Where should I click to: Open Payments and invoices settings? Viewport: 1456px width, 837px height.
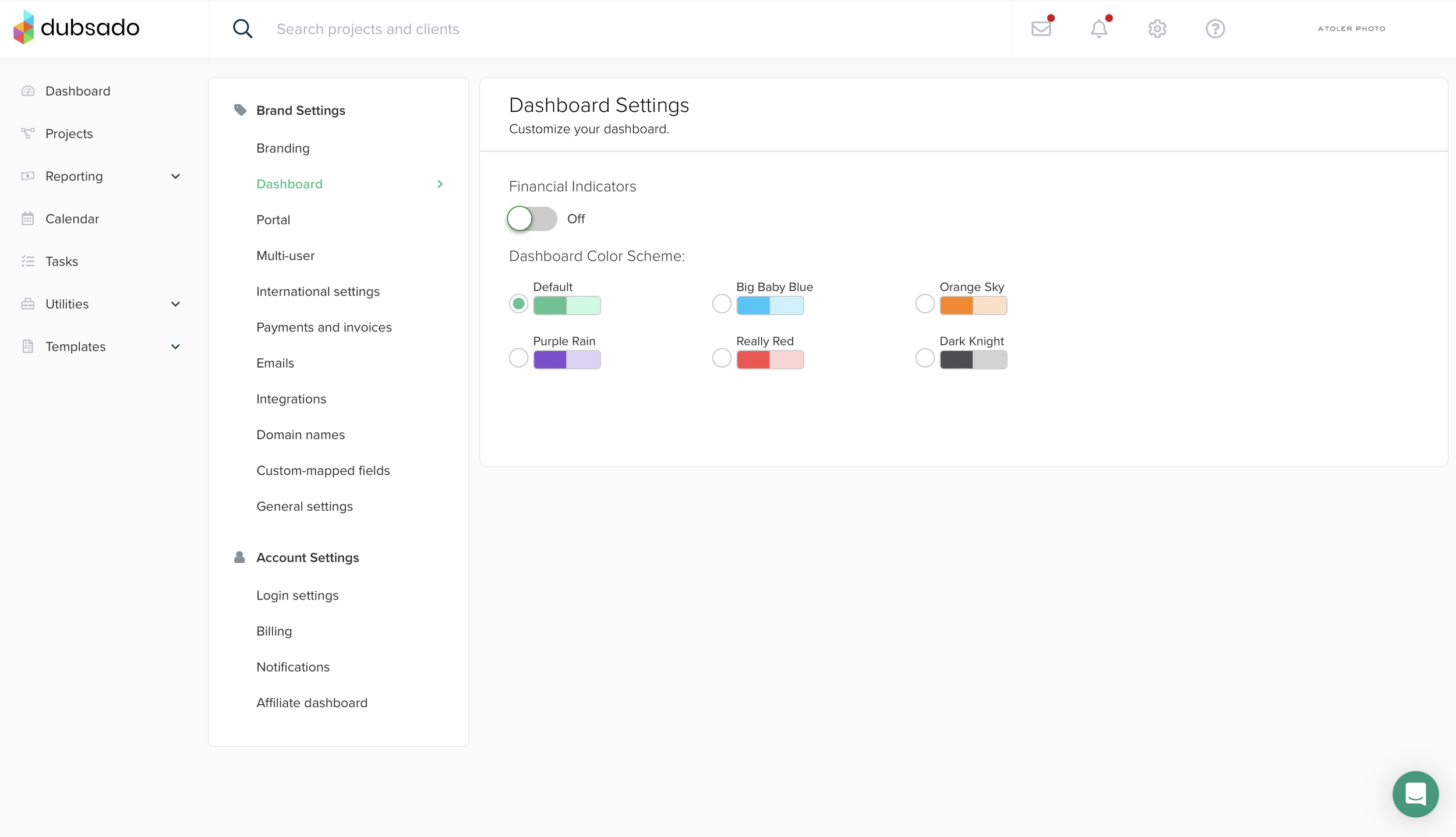pyautogui.click(x=324, y=327)
